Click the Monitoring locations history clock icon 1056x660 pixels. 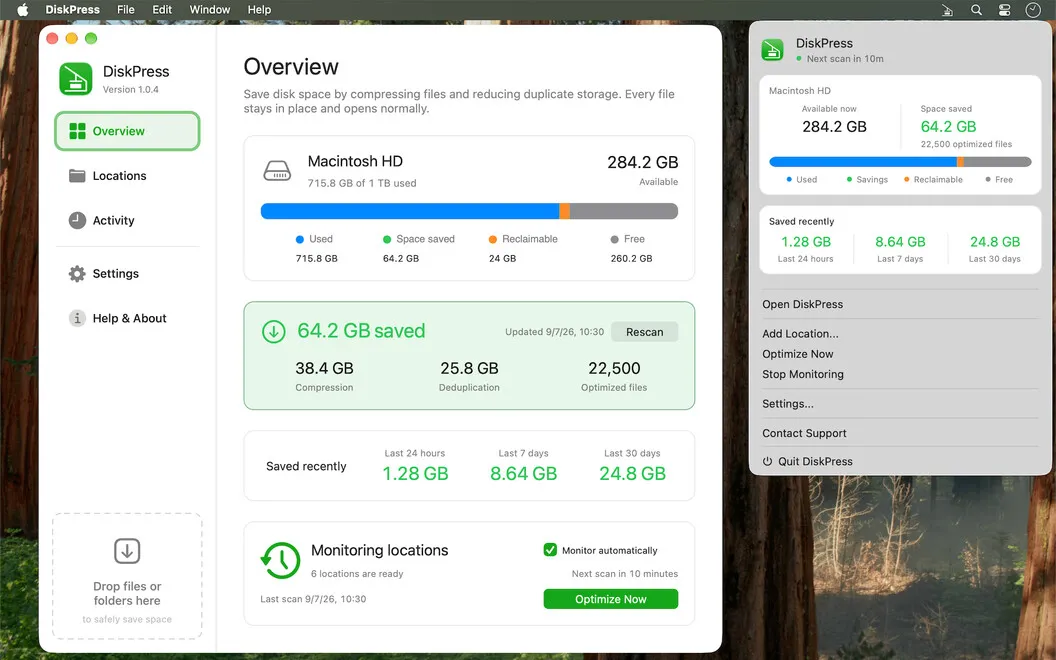pyautogui.click(x=280, y=560)
